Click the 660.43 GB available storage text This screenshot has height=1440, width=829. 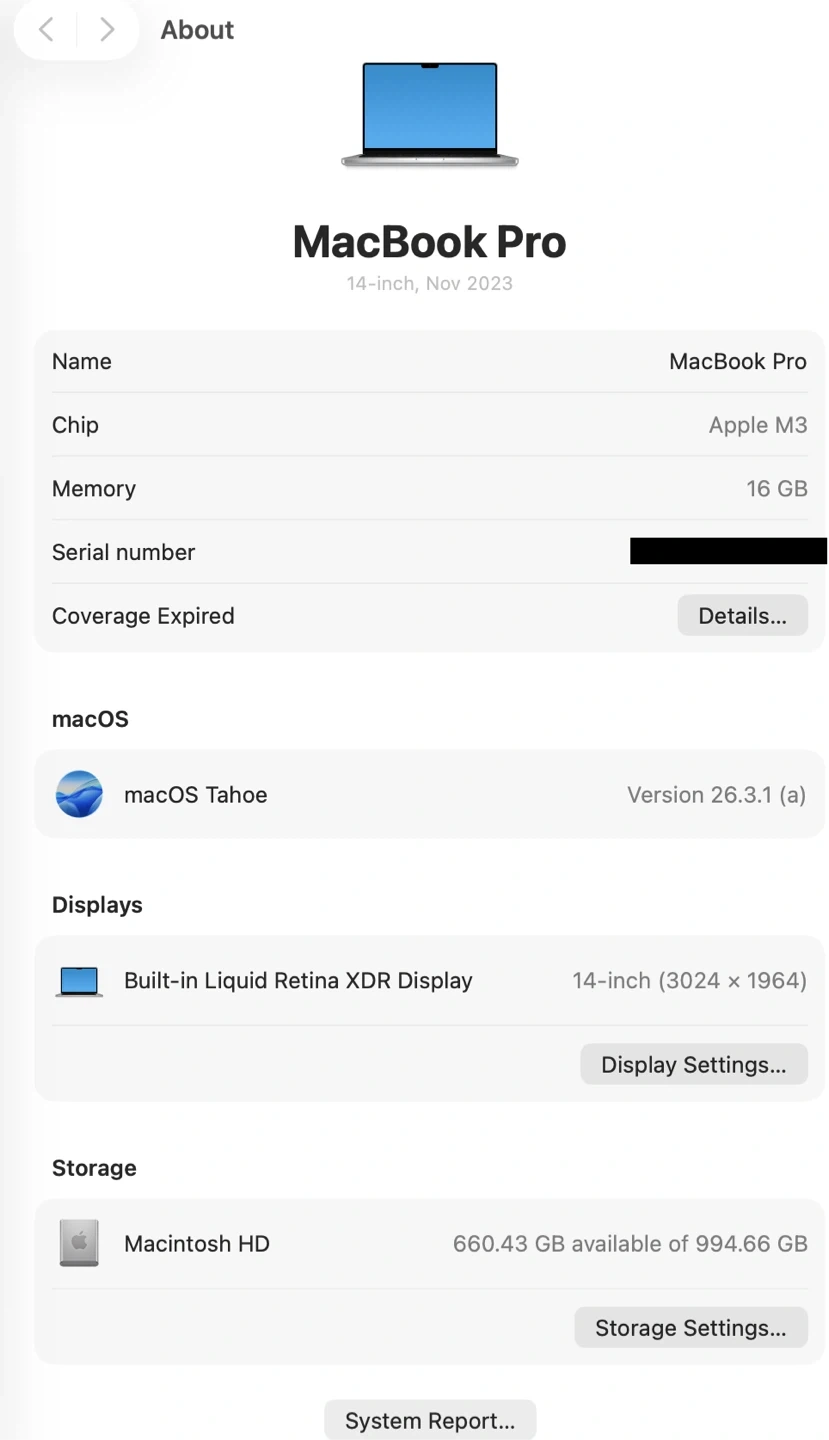point(629,1244)
